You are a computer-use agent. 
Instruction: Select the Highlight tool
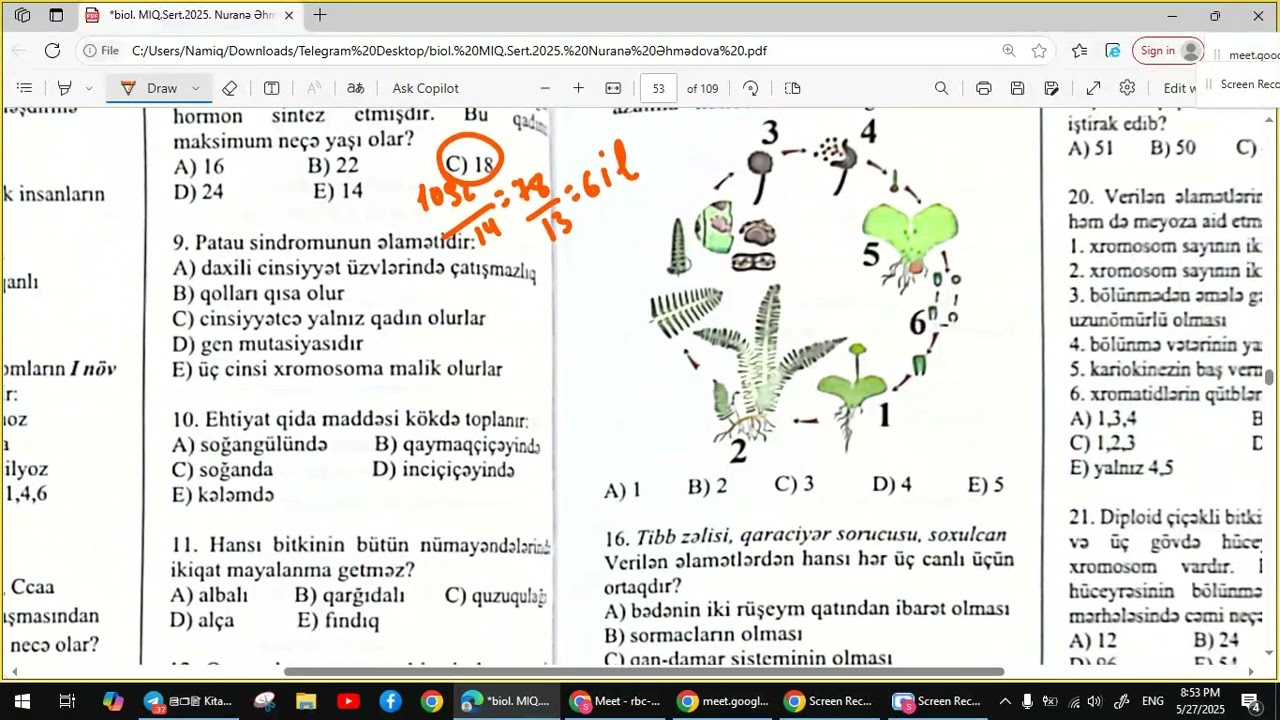click(x=64, y=88)
